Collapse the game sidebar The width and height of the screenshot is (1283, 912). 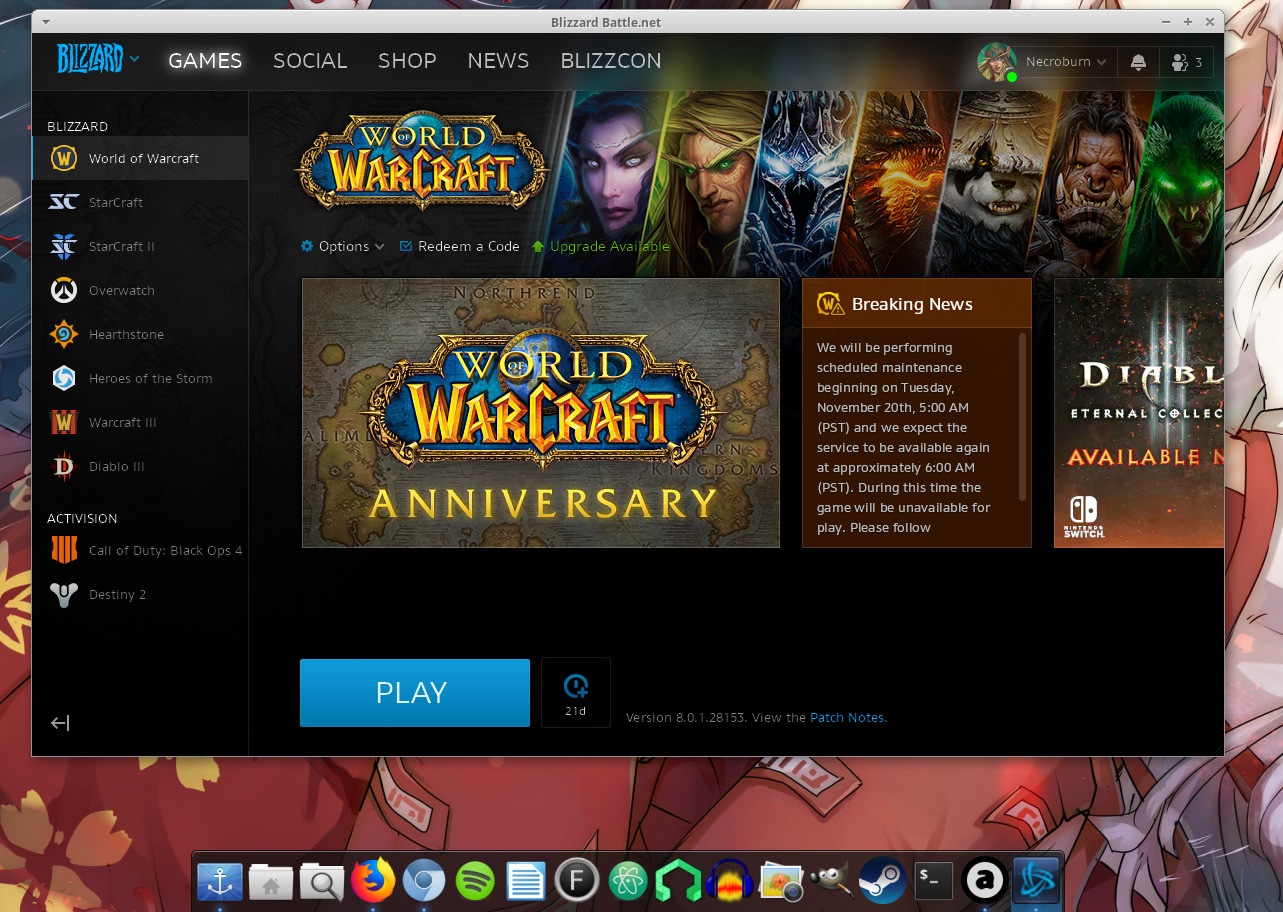tap(60, 722)
